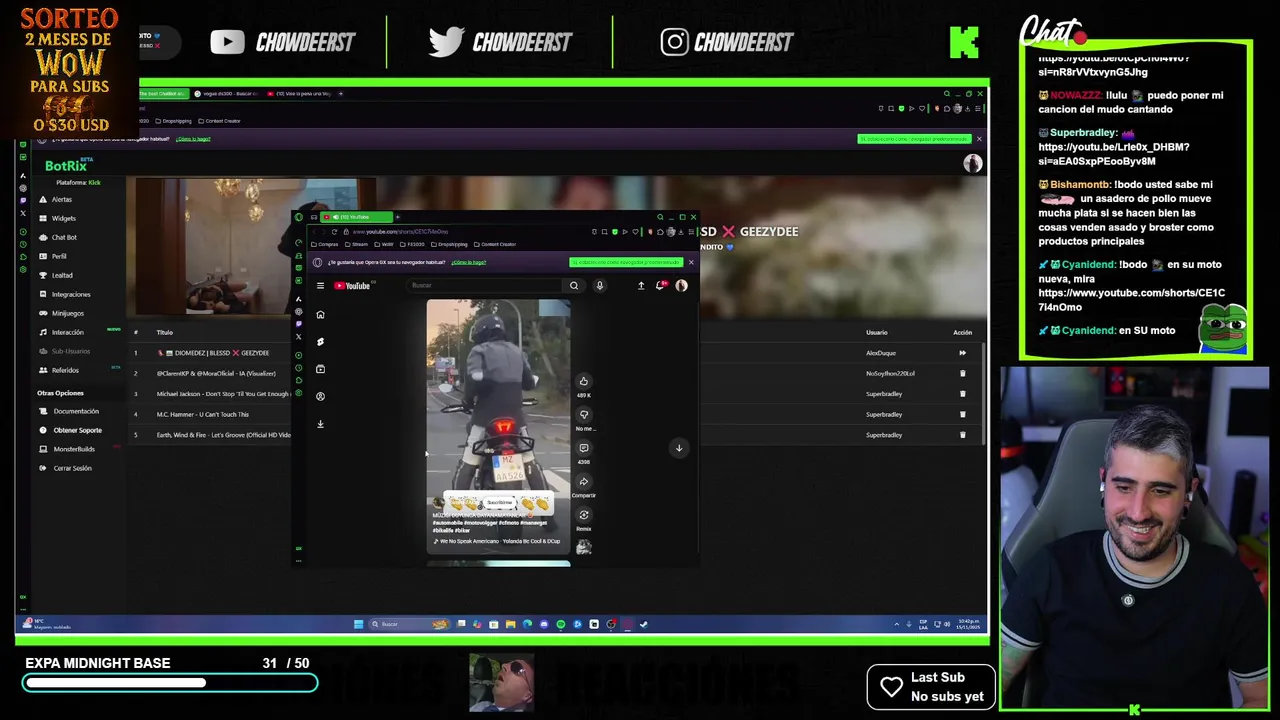Reload the YouTube page

pyautogui.click(x=334, y=232)
